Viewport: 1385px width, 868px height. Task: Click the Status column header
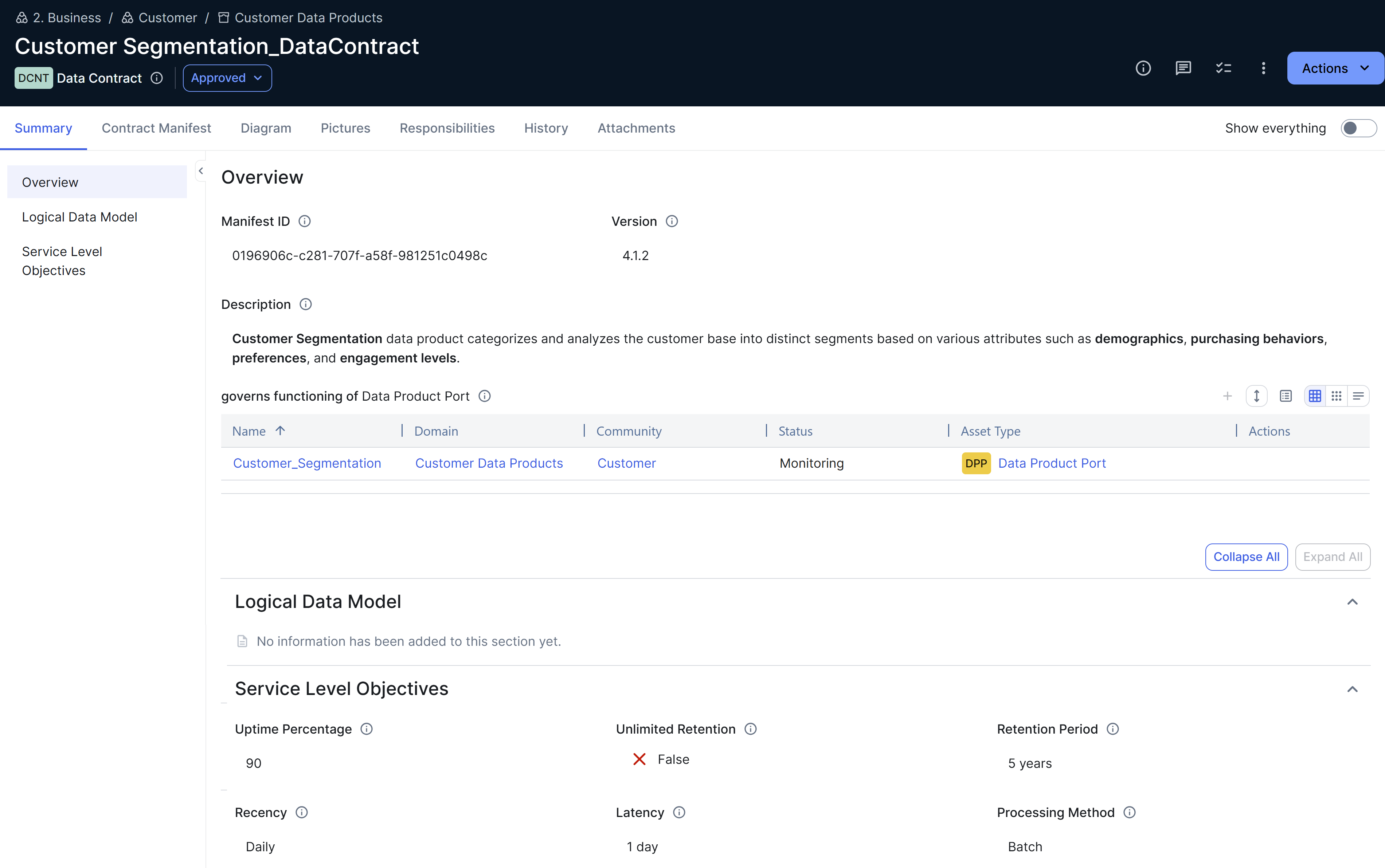coord(795,431)
